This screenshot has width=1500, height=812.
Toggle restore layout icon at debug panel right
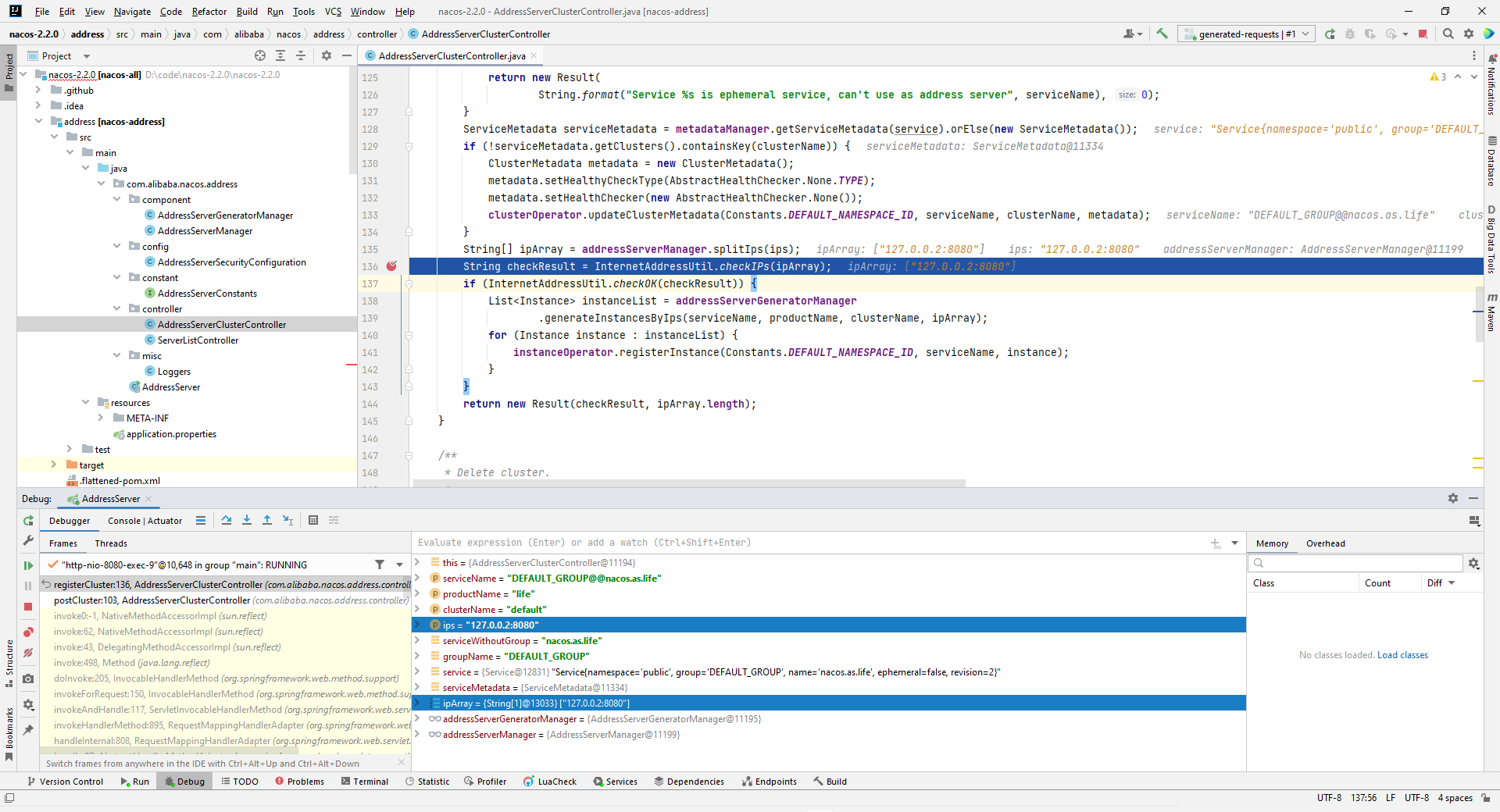(x=1474, y=520)
